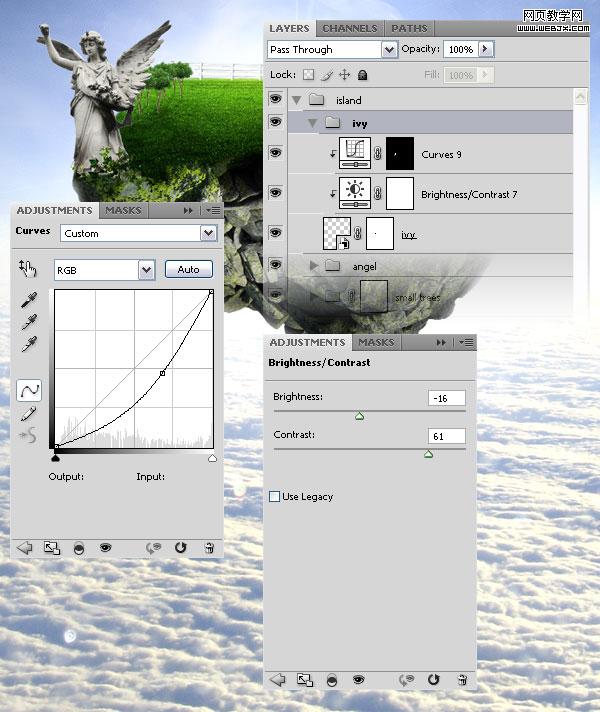
Task: Hide the ivy smart object layer
Action: pos(275,232)
